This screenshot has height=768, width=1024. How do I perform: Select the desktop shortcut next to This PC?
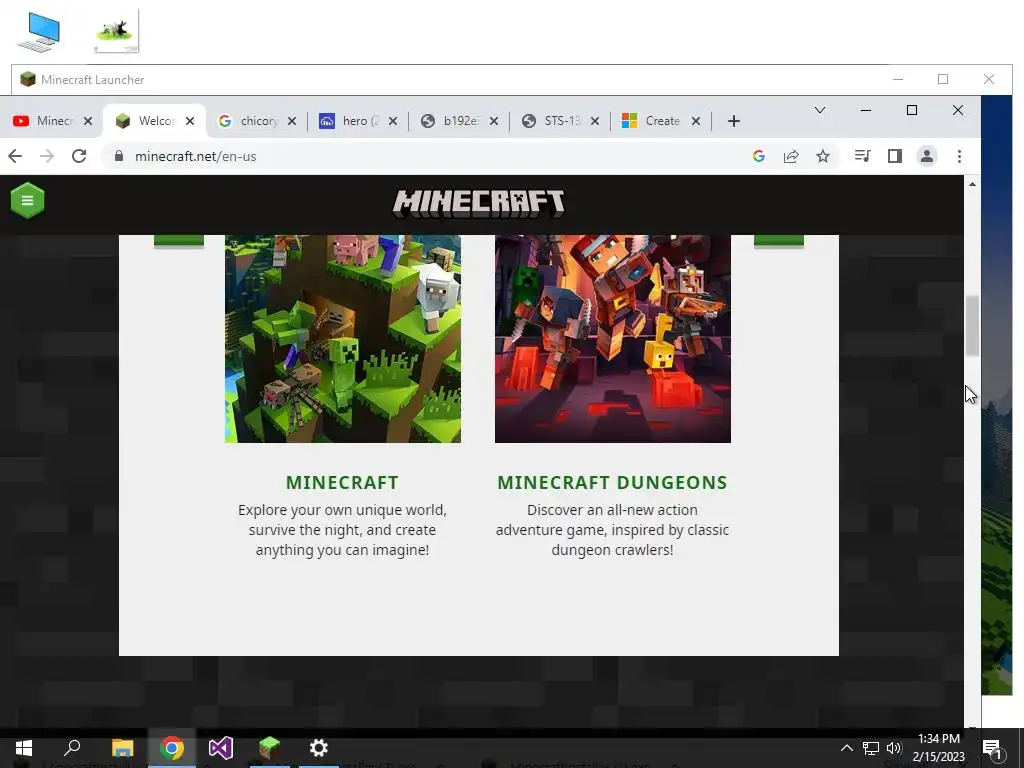coord(116,31)
